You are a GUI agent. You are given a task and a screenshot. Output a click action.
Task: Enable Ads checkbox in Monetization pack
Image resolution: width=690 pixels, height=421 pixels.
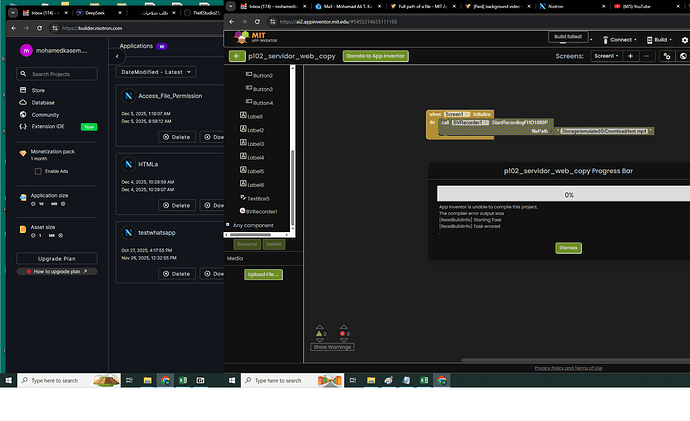[x=37, y=171]
